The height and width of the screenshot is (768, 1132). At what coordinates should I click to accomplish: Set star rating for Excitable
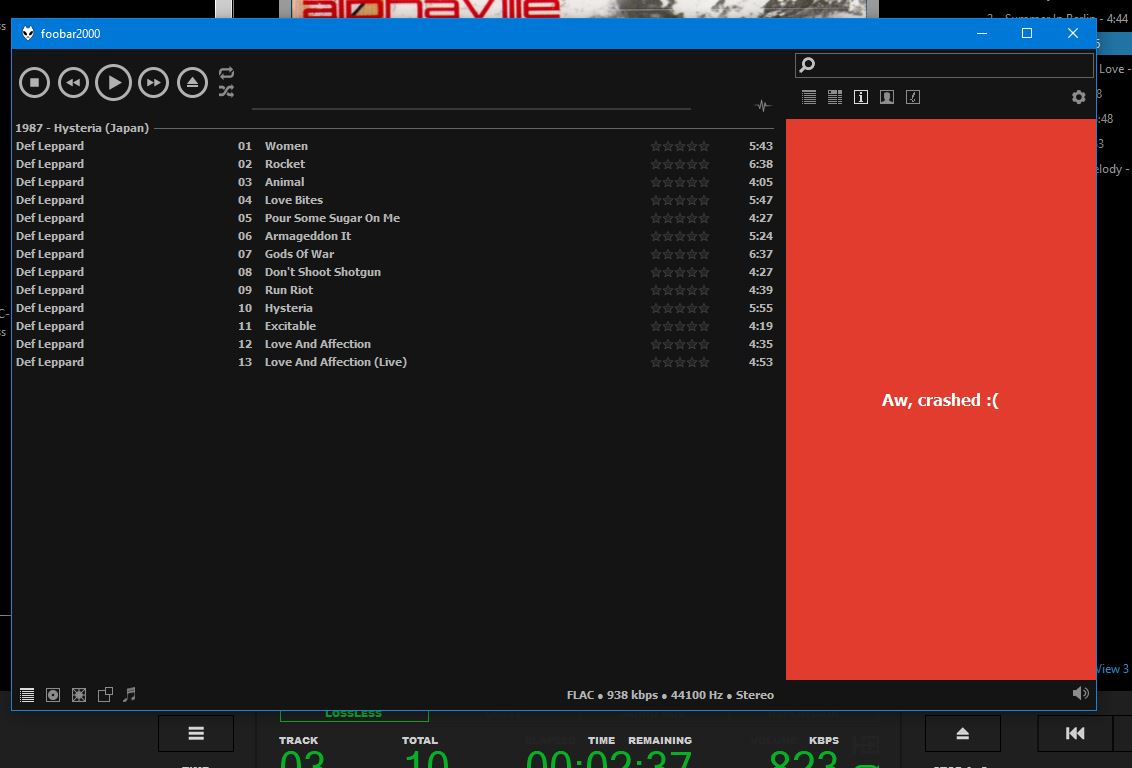tap(679, 326)
